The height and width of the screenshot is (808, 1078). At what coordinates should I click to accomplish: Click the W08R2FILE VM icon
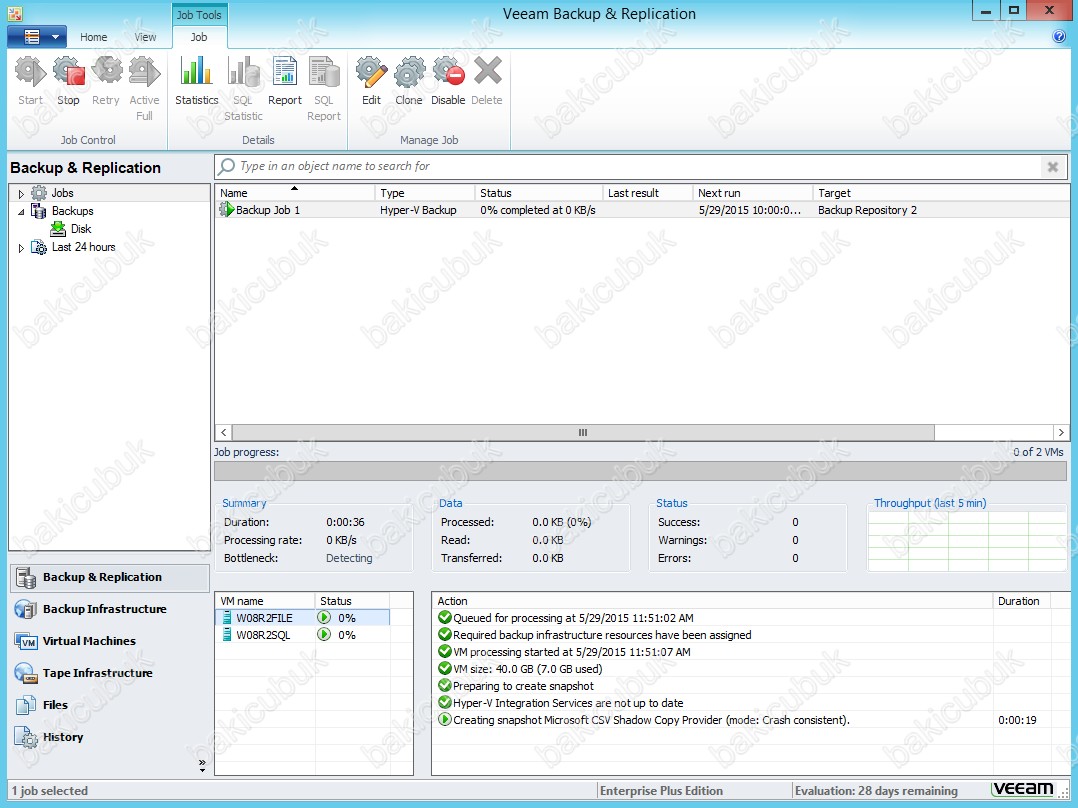(x=227, y=618)
